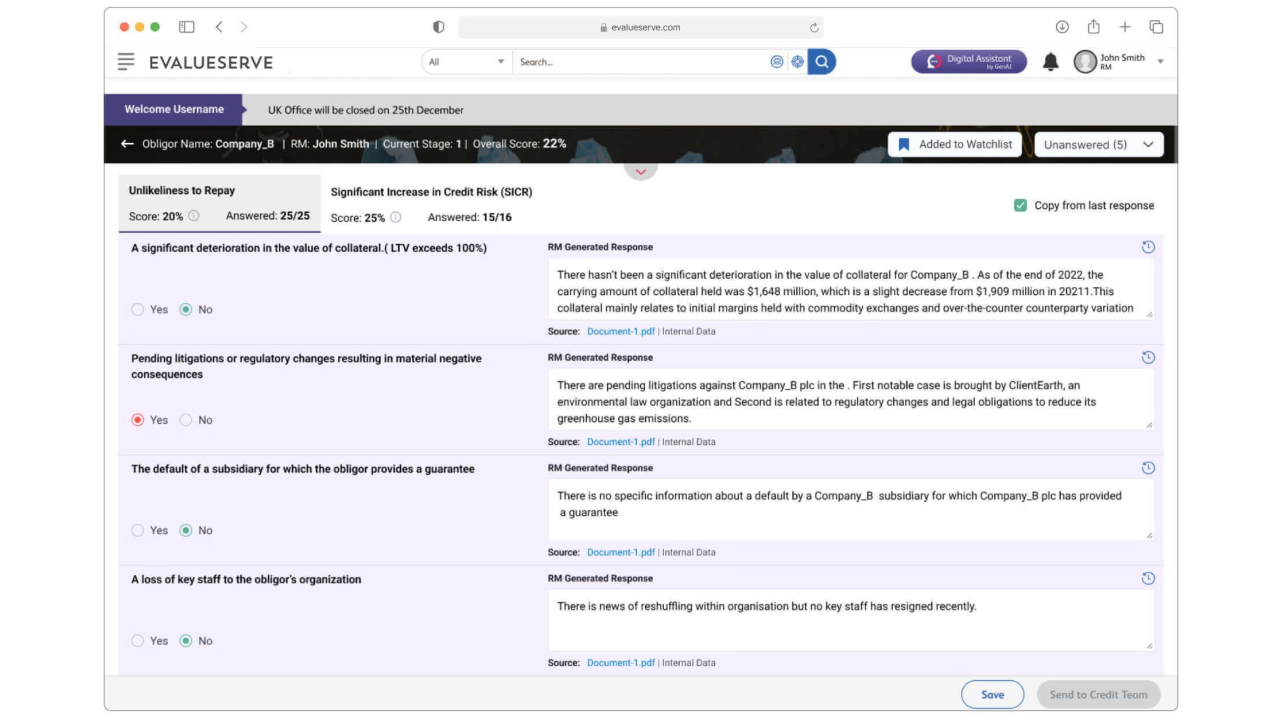
Task: Expand the user menu arrow next to John Smith
Action: [1160, 62]
